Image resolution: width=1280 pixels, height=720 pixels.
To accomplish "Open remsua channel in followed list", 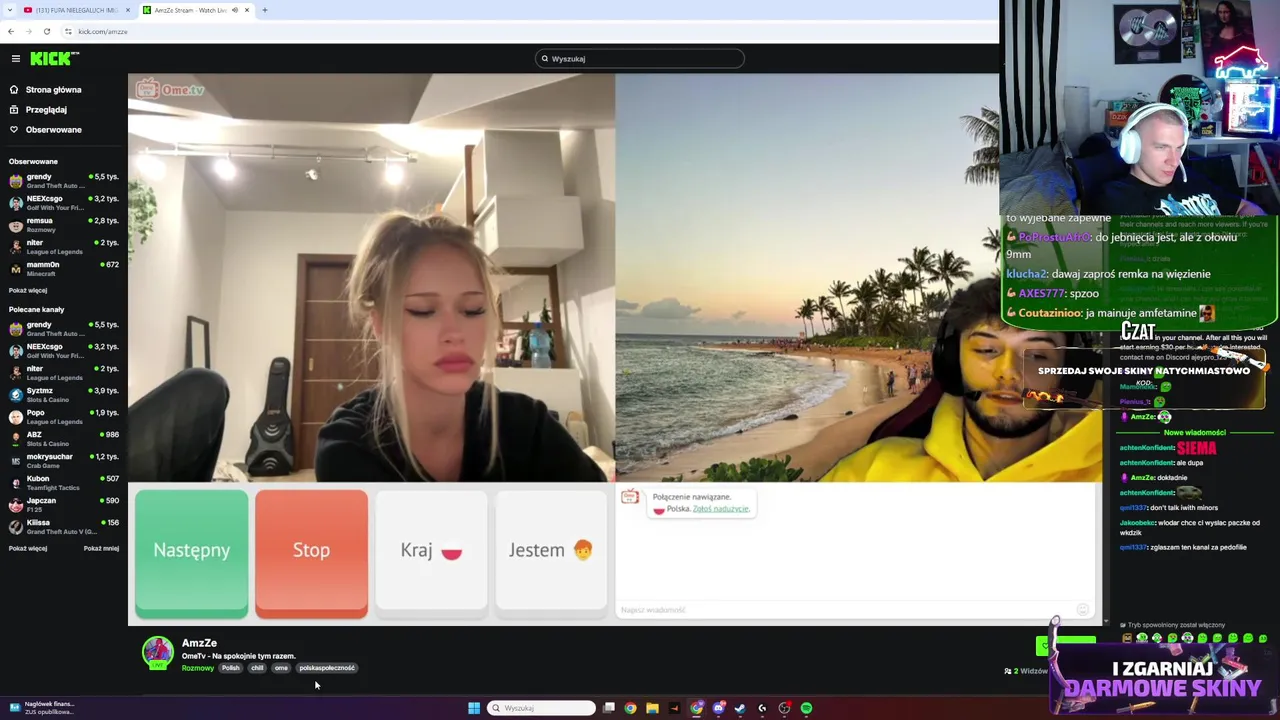I will [x=62, y=225].
